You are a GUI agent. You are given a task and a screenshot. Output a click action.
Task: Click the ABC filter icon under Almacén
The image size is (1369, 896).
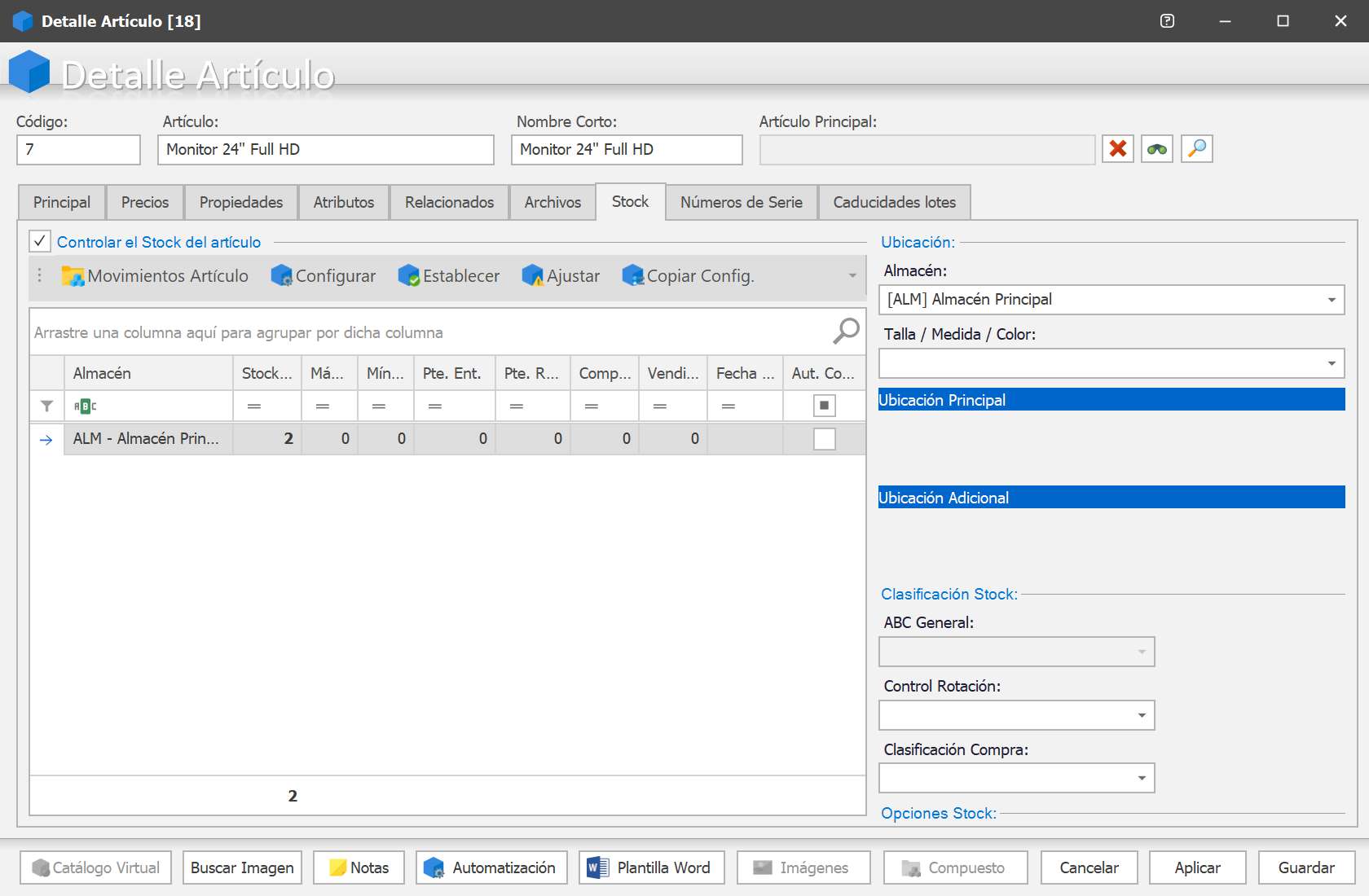tap(85, 406)
